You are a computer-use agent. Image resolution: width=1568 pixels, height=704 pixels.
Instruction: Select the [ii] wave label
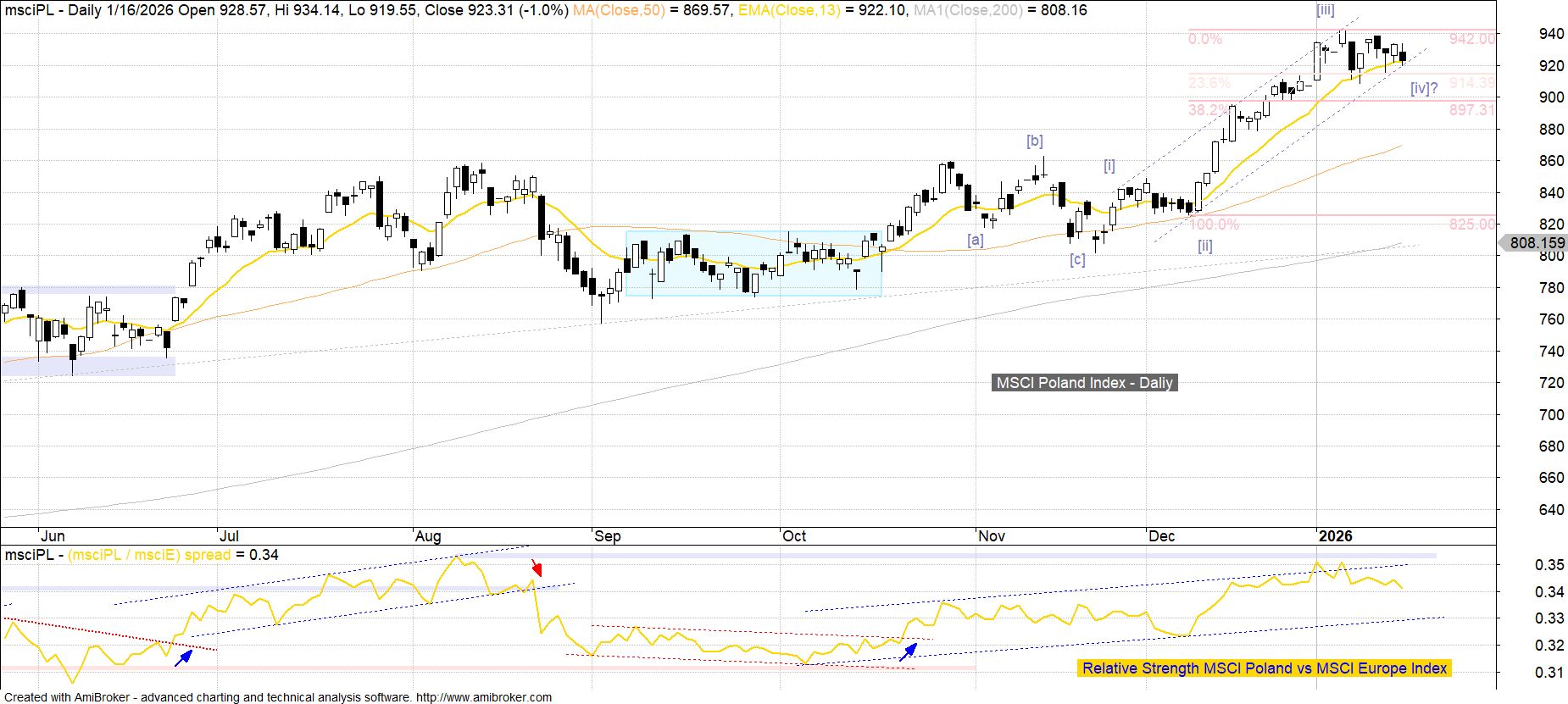pos(1204,246)
